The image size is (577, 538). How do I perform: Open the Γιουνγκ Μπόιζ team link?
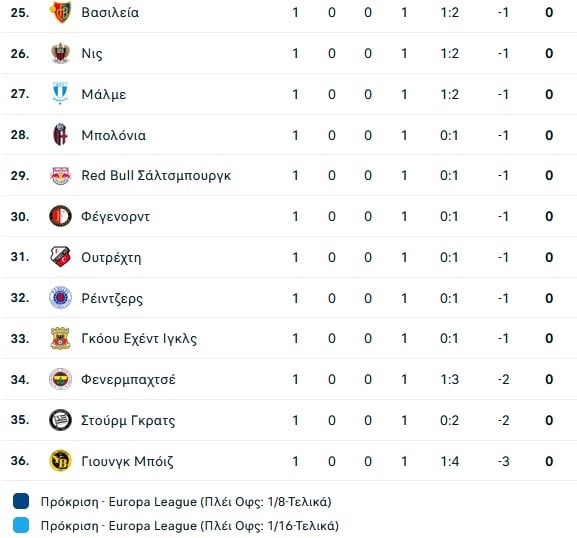pos(127,461)
